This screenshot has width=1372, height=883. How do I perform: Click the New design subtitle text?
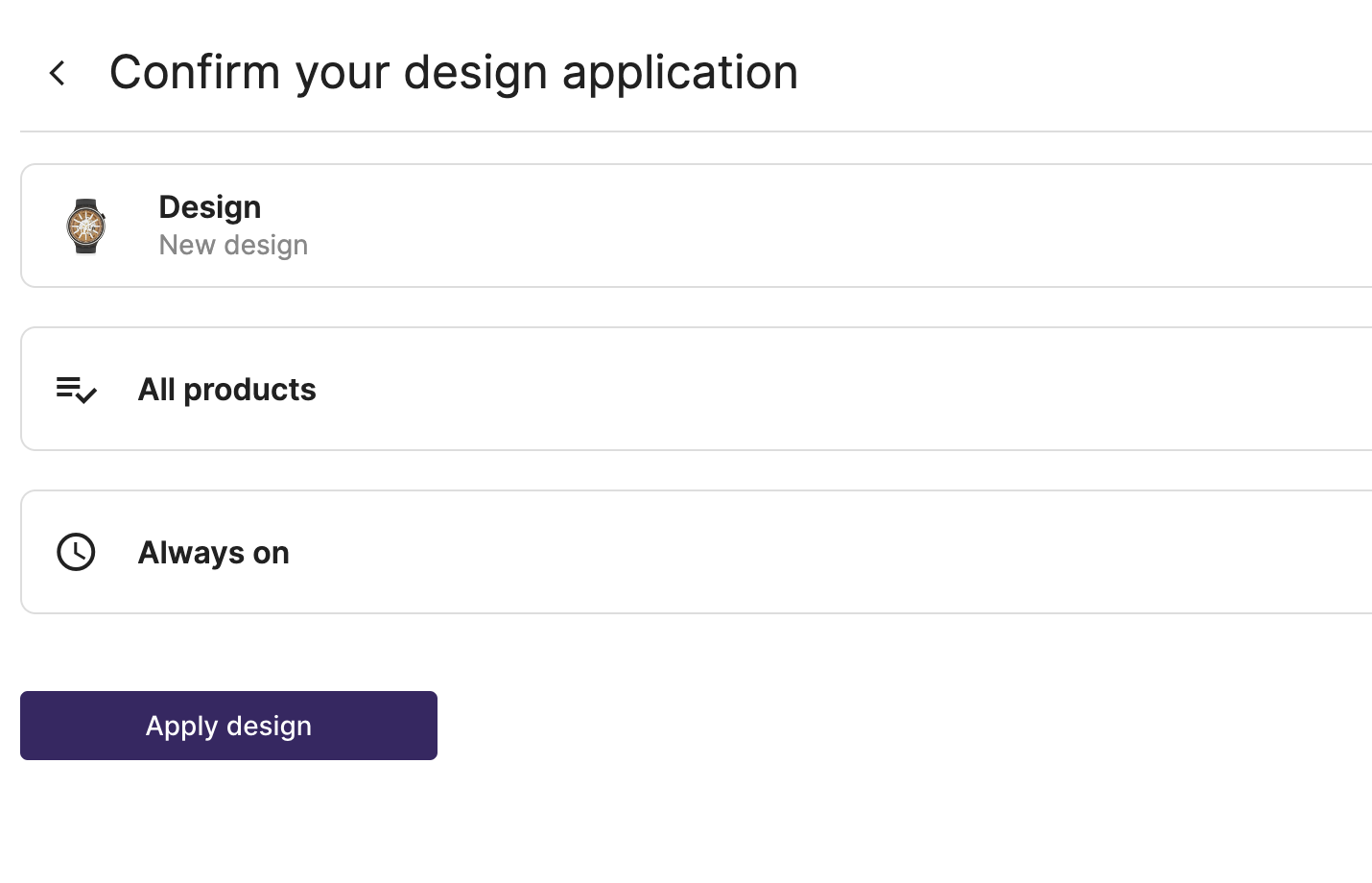(233, 245)
